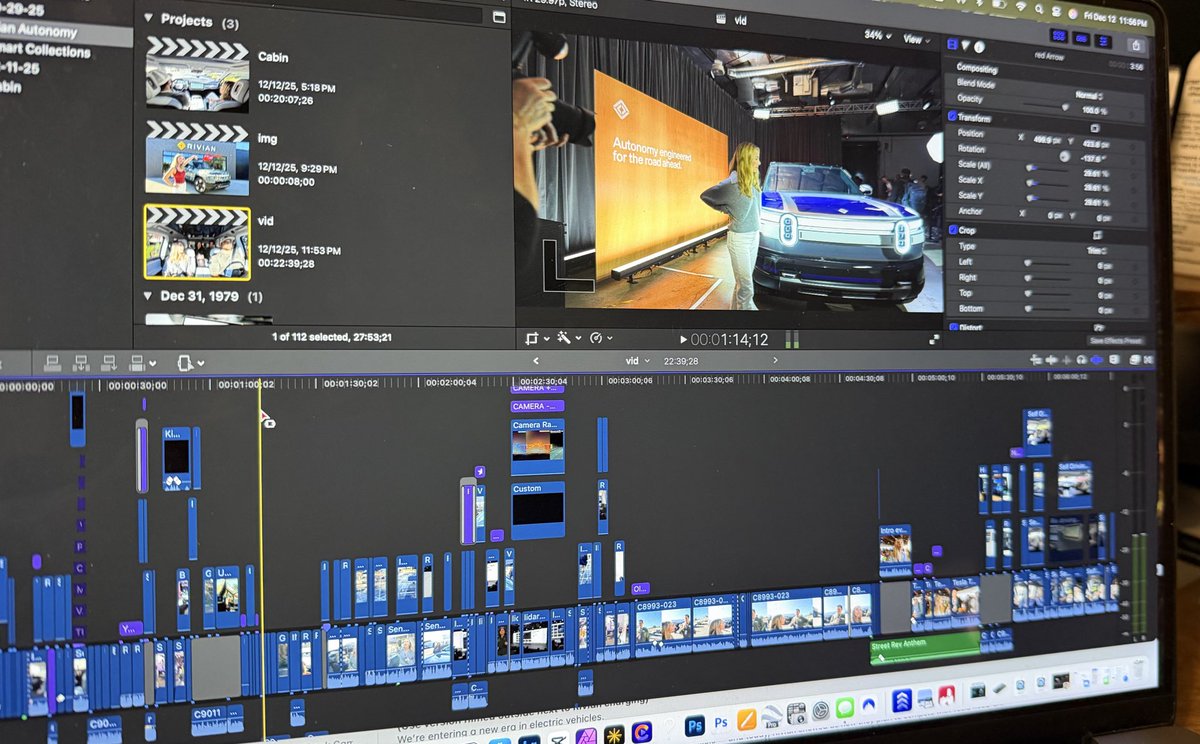The image size is (1200, 744).
Task: Toggle the Crop section checkbox
Action: click(x=953, y=230)
